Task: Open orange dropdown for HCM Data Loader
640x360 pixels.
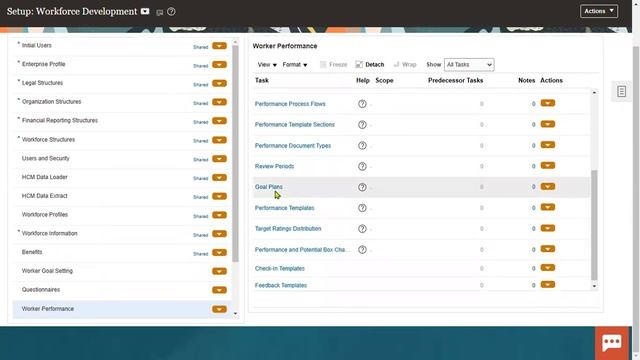Action: (x=219, y=178)
